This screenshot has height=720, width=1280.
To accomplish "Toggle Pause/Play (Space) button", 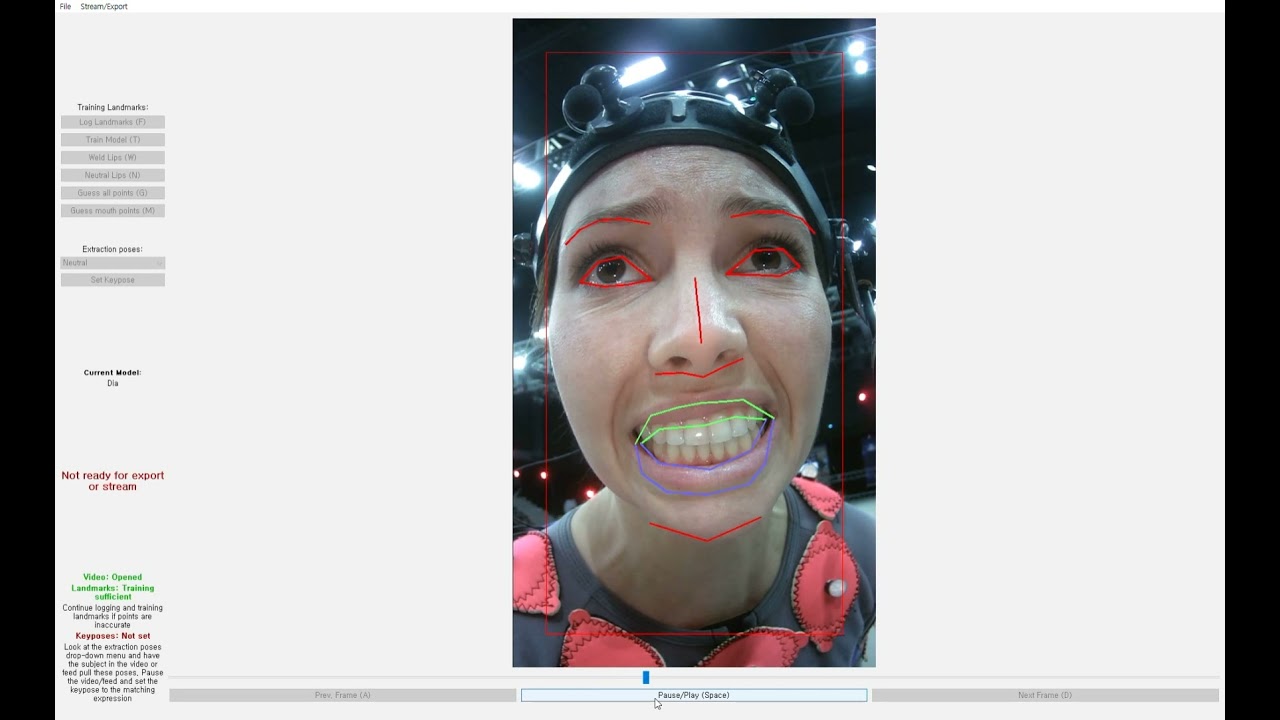I will pos(694,695).
